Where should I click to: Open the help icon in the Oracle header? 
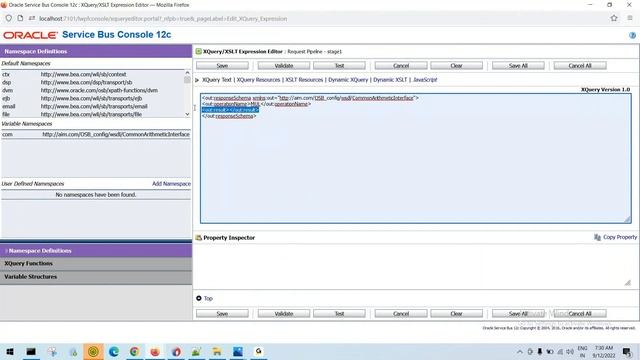(632, 35)
